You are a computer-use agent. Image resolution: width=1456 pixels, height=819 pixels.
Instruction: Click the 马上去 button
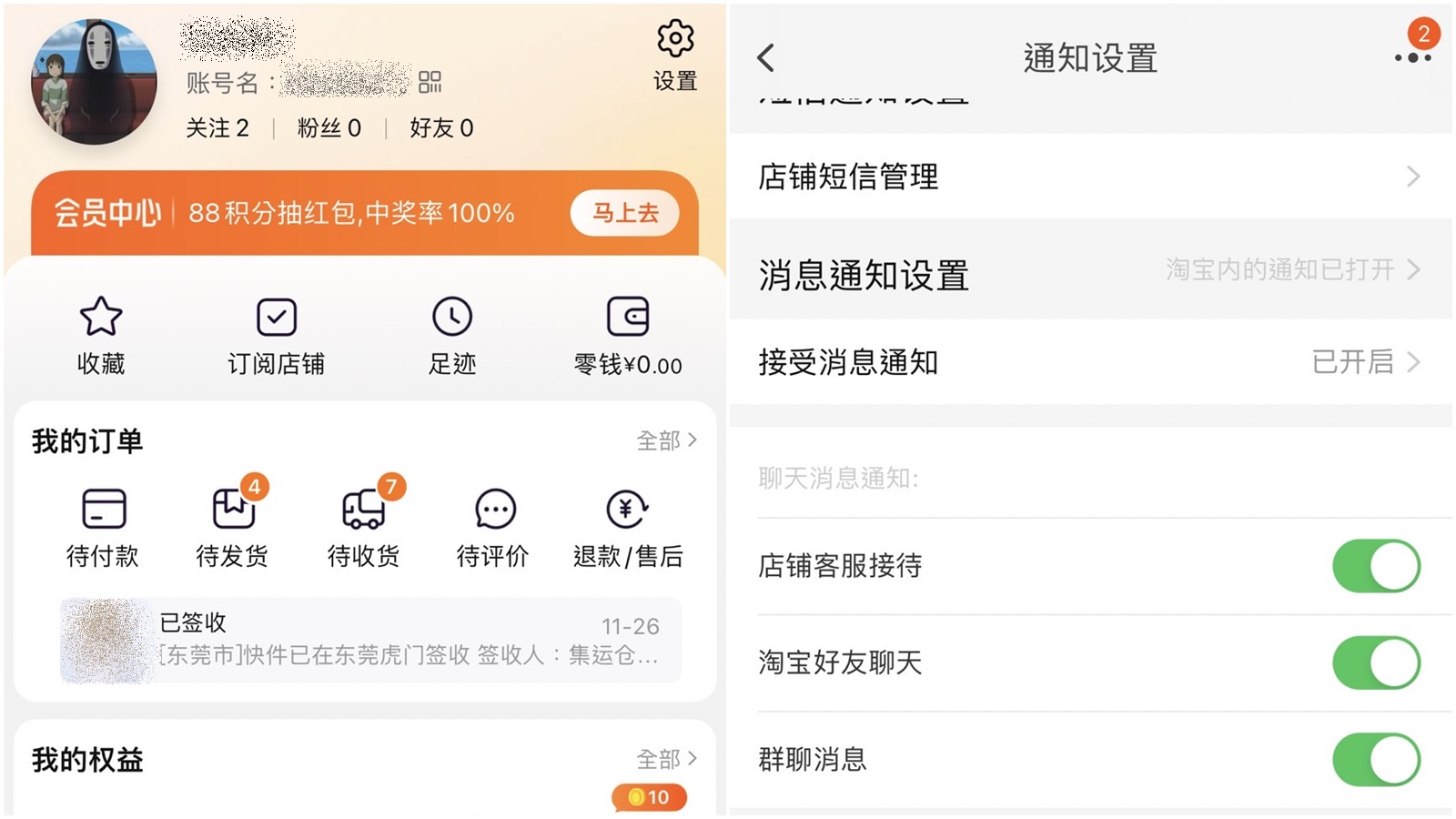625,213
